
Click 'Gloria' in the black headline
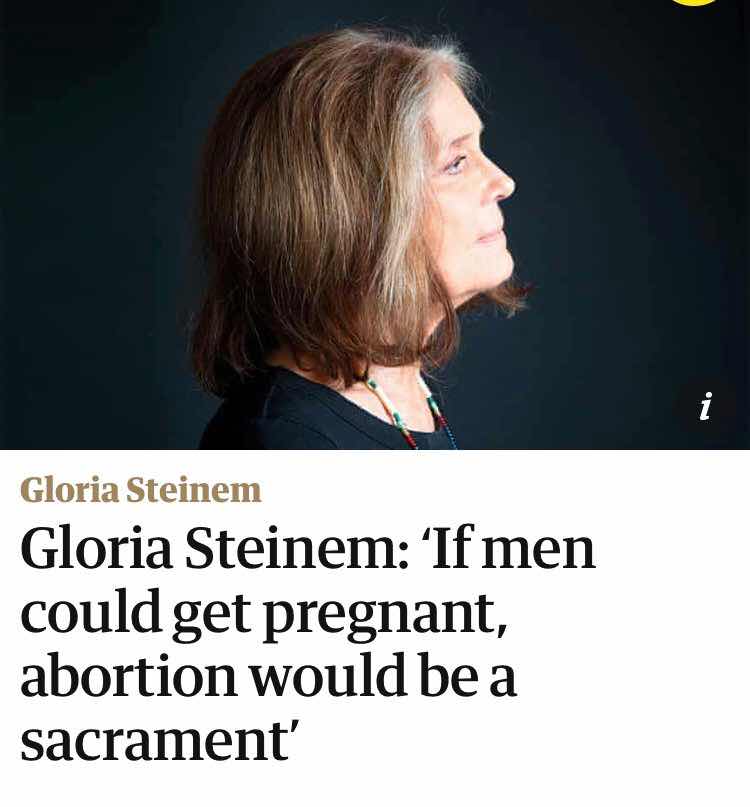coord(96,550)
